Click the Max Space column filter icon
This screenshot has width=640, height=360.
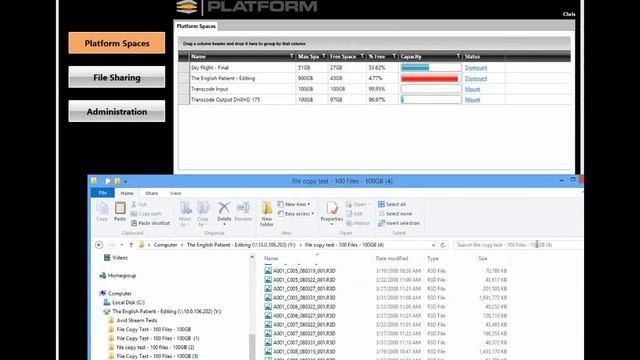point(324,56)
